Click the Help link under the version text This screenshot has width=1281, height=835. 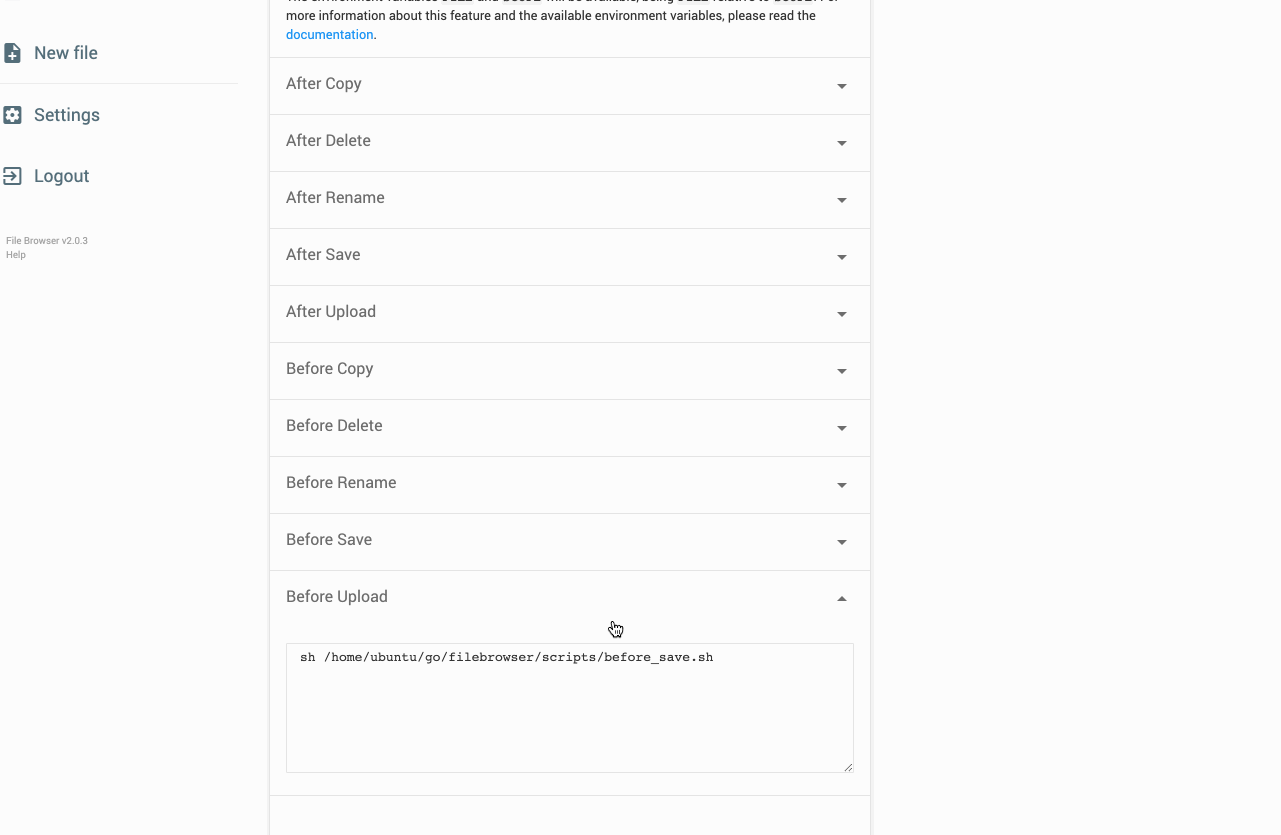16,255
